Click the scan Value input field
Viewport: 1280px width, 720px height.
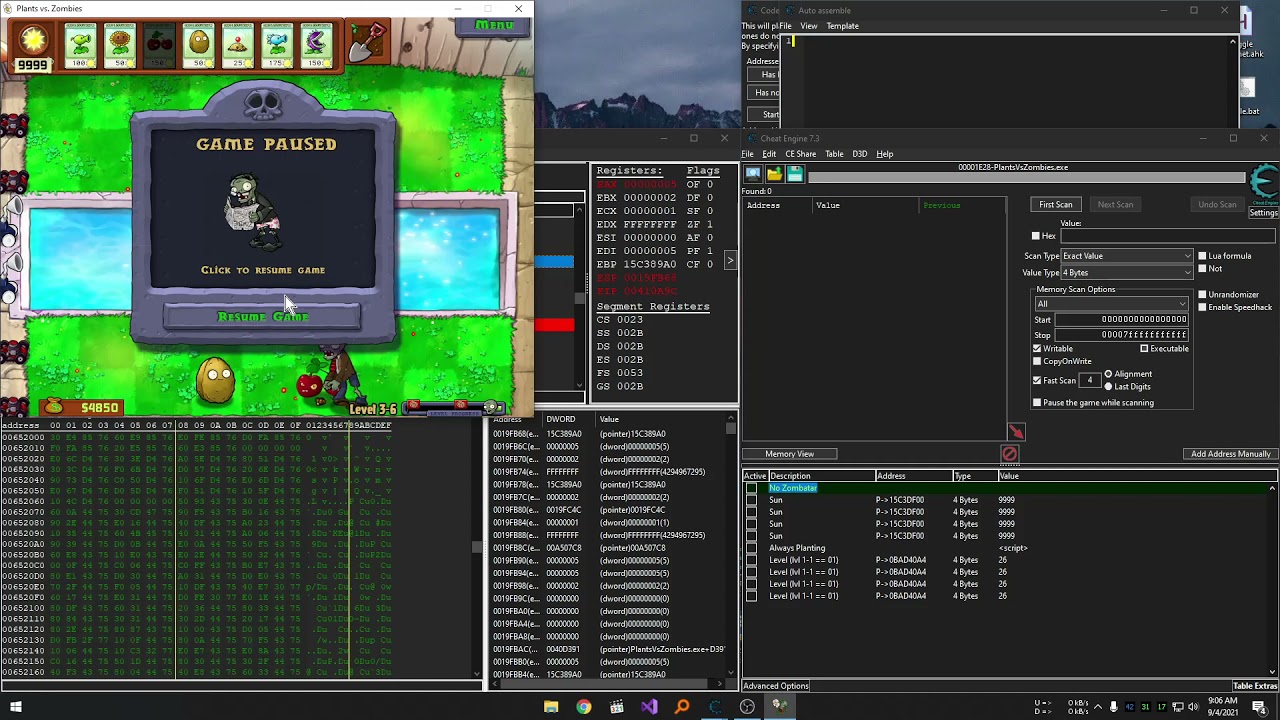(1168, 237)
